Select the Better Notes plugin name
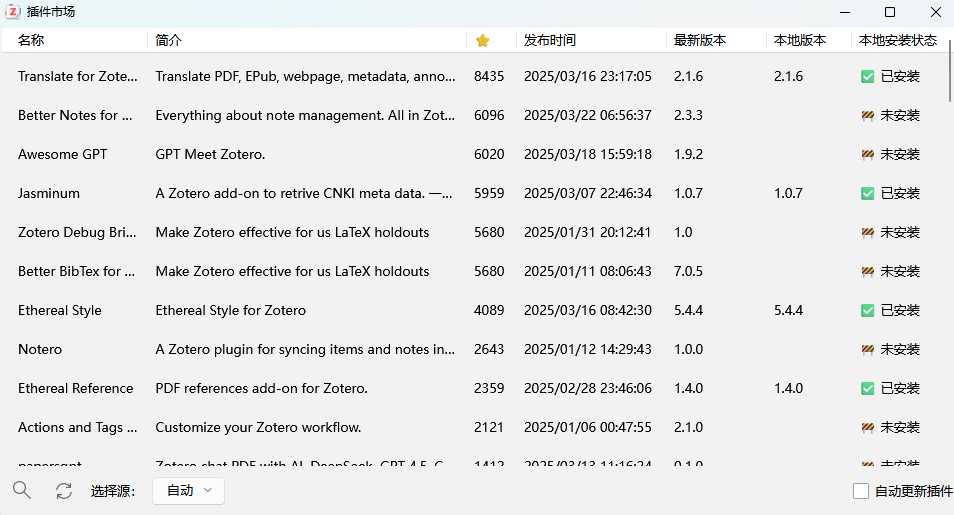The width and height of the screenshot is (954, 515). click(75, 115)
